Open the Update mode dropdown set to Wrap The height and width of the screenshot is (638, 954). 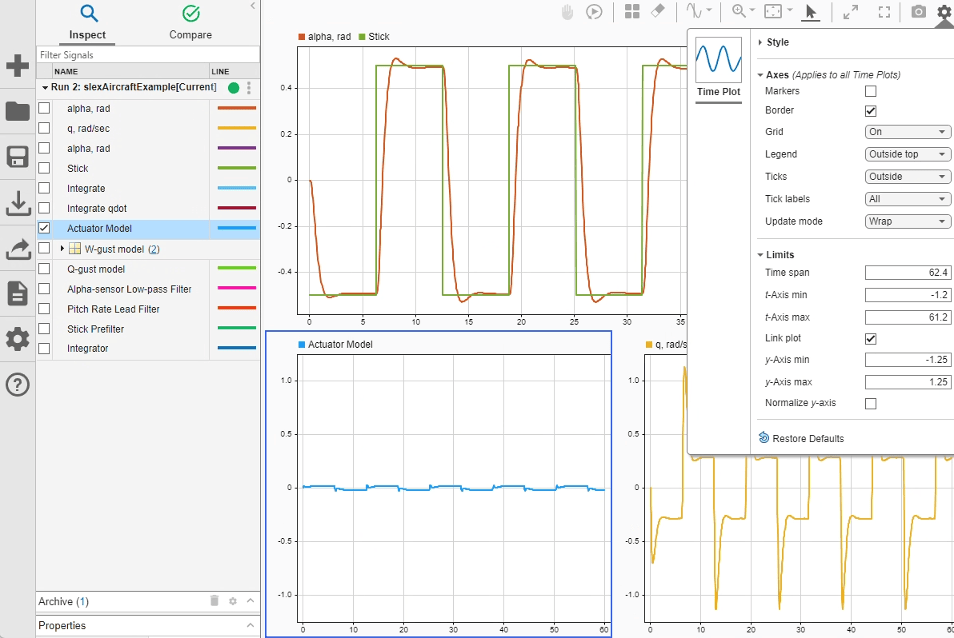(907, 221)
